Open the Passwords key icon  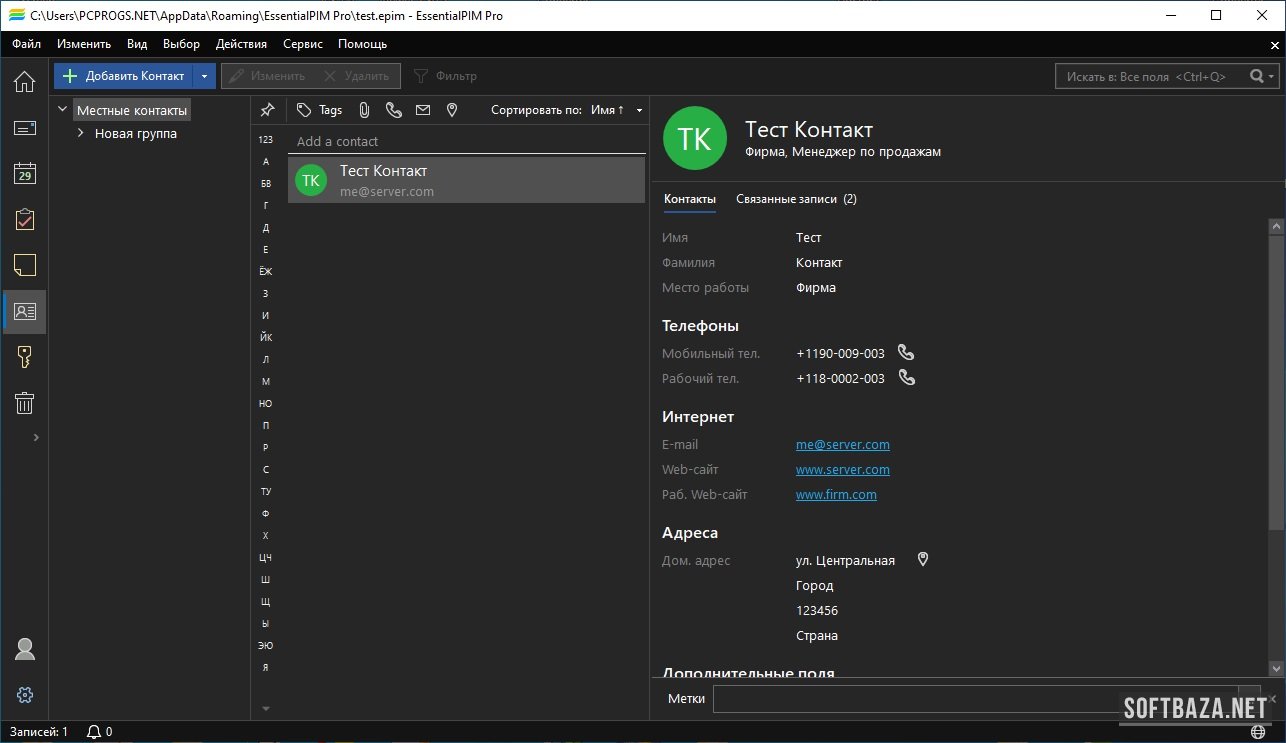25,357
